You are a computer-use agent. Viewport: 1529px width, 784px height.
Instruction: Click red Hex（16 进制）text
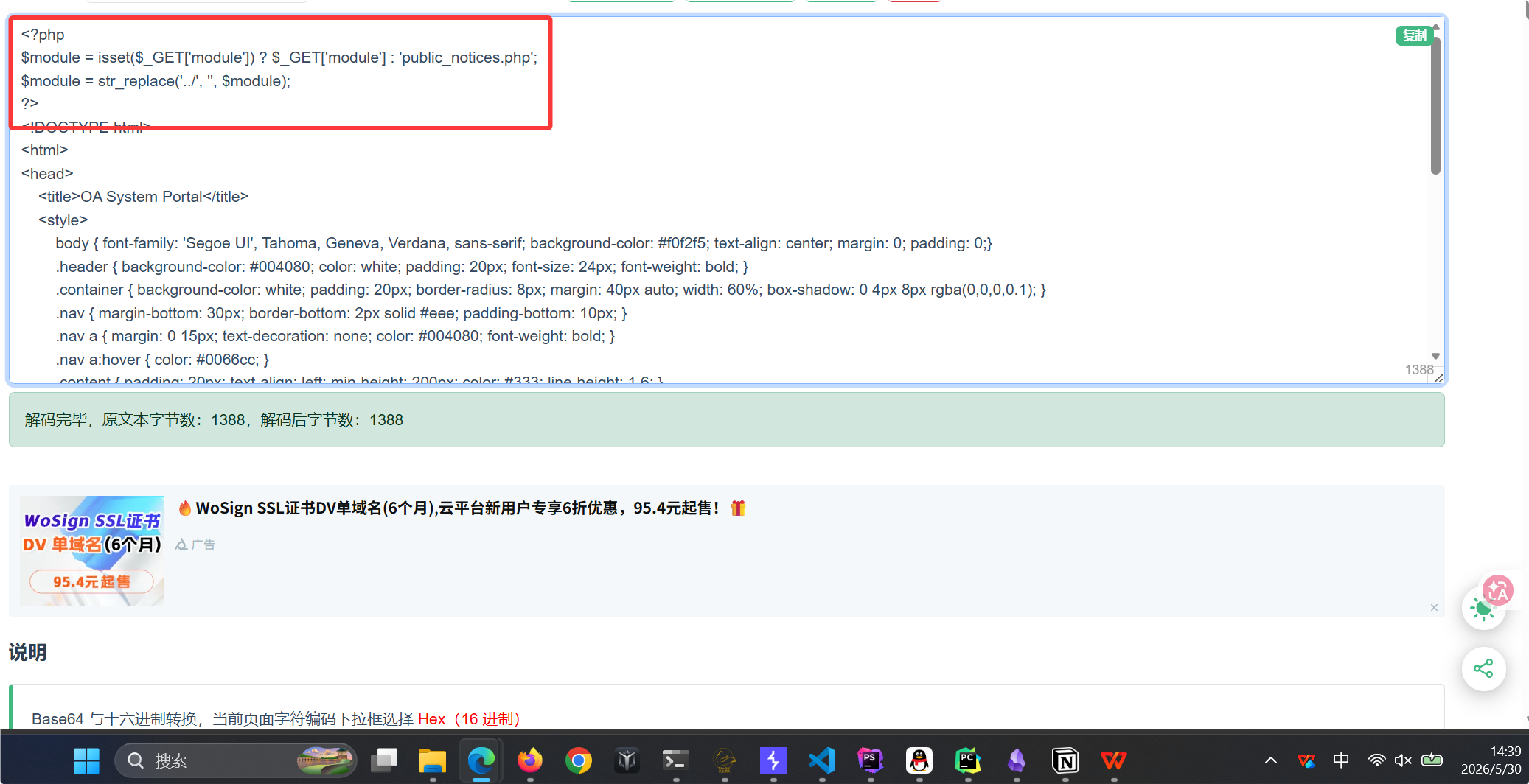[470, 719]
